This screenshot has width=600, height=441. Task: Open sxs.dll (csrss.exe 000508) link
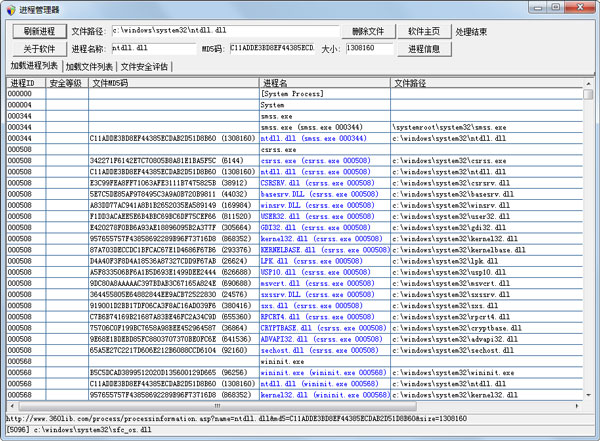[x=311, y=305]
